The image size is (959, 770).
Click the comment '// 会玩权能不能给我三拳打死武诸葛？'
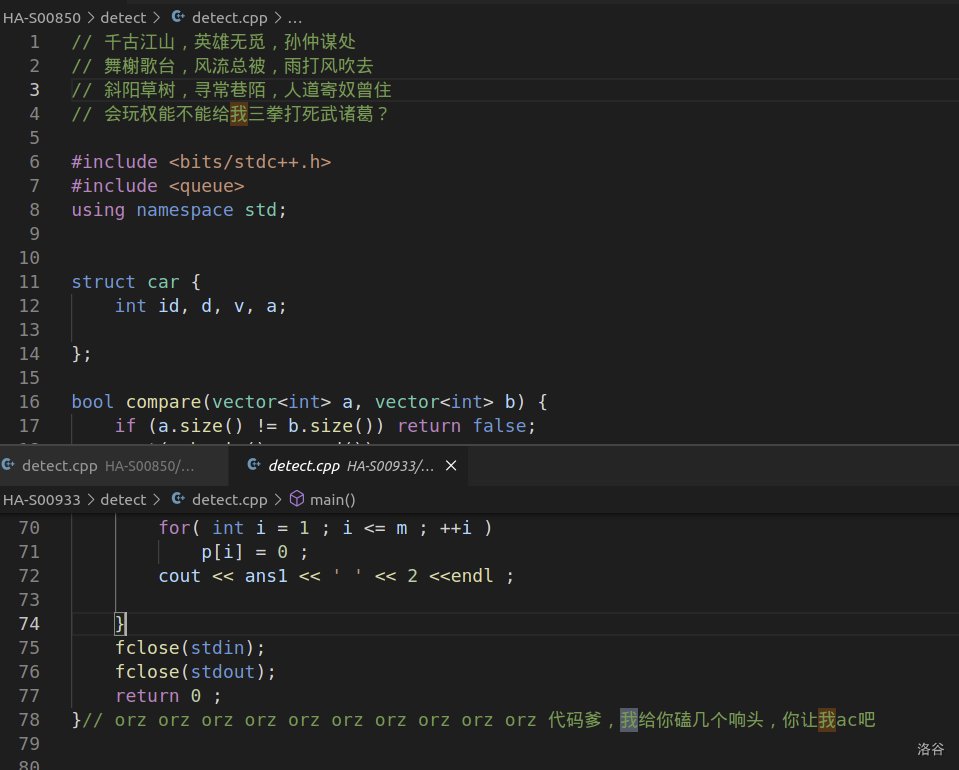point(230,114)
